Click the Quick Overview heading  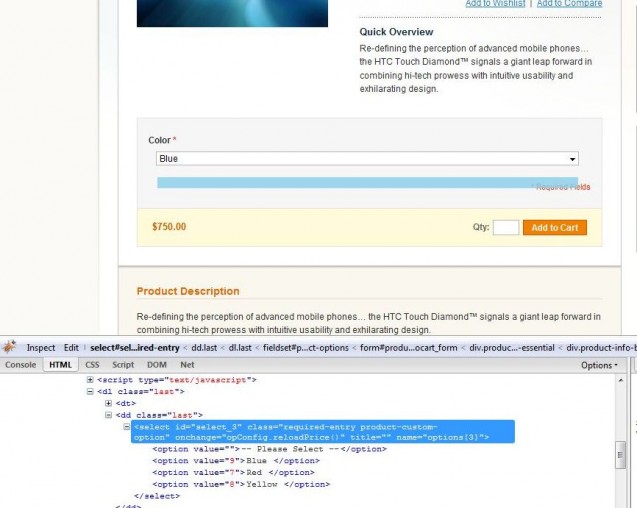point(396,32)
